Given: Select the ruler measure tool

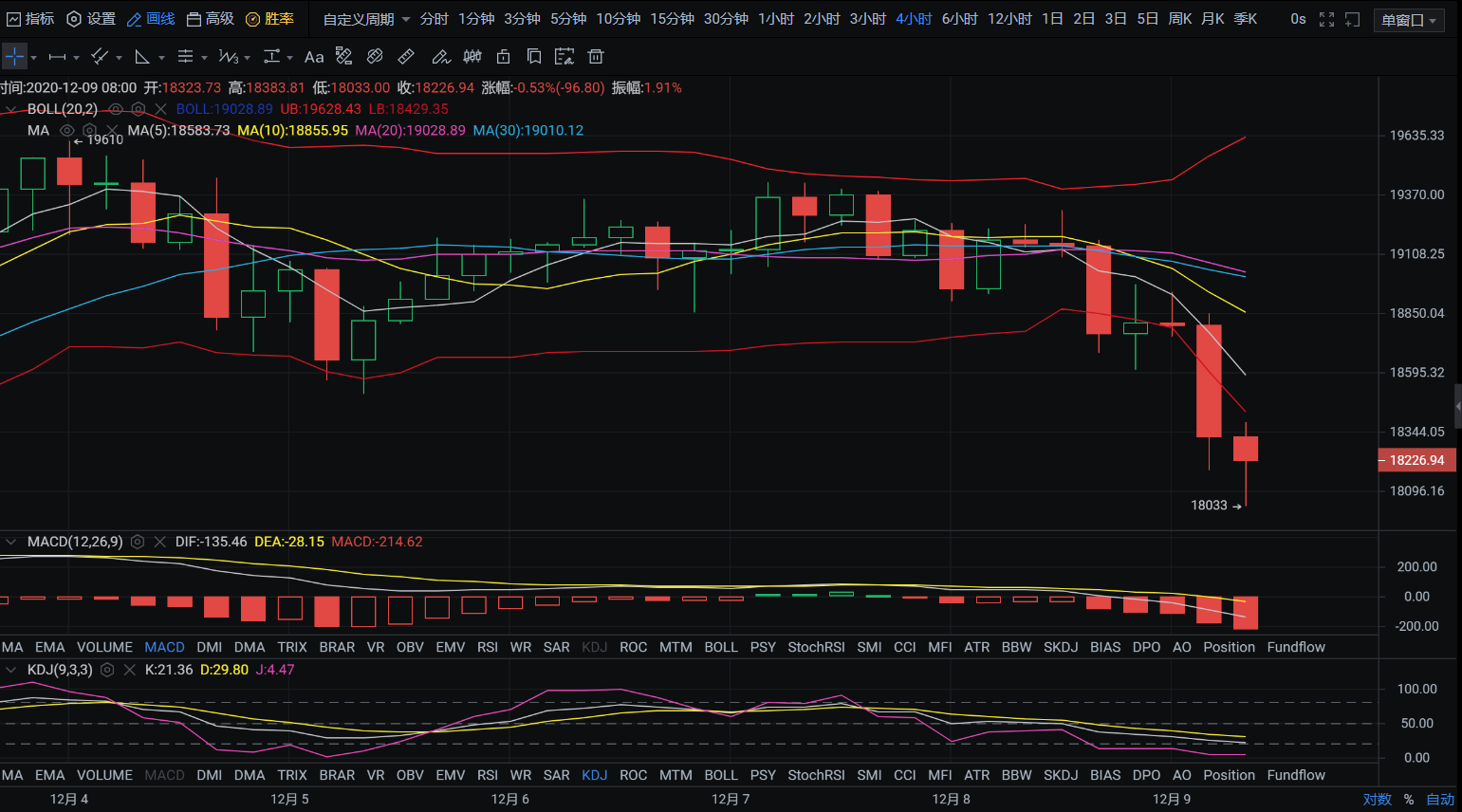Looking at the screenshot, I should pyautogui.click(x=406, y=57).
